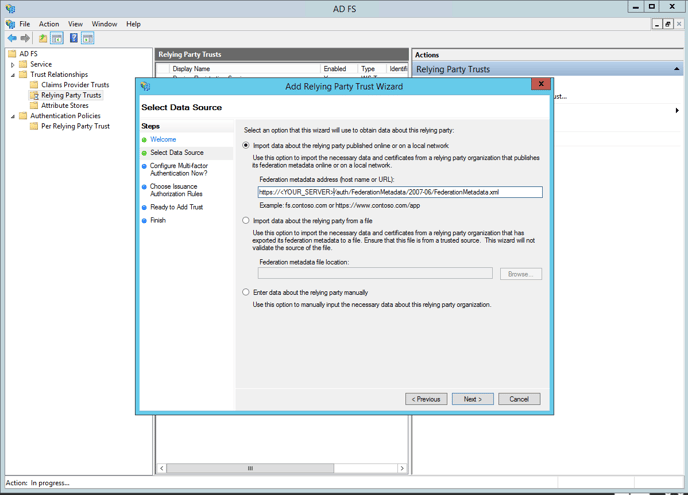Click the Browse button for metadata file
688x495 pixels.
pyautogui.click(x=521, y=274)
